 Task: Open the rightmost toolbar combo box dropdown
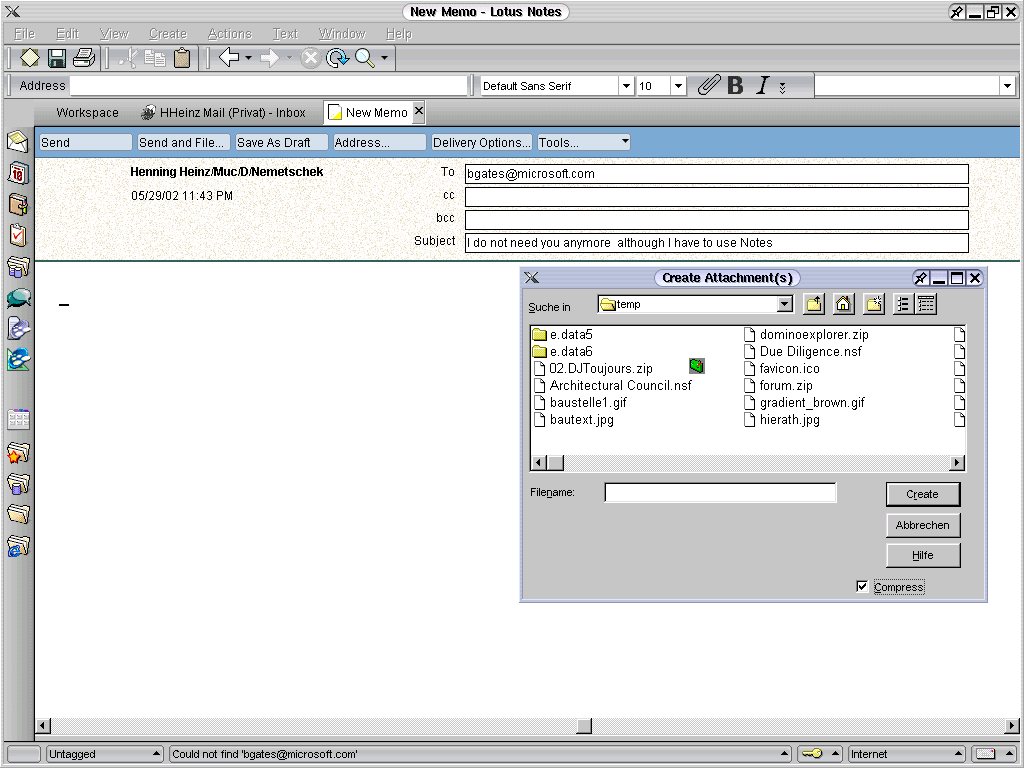point(1008,86)
